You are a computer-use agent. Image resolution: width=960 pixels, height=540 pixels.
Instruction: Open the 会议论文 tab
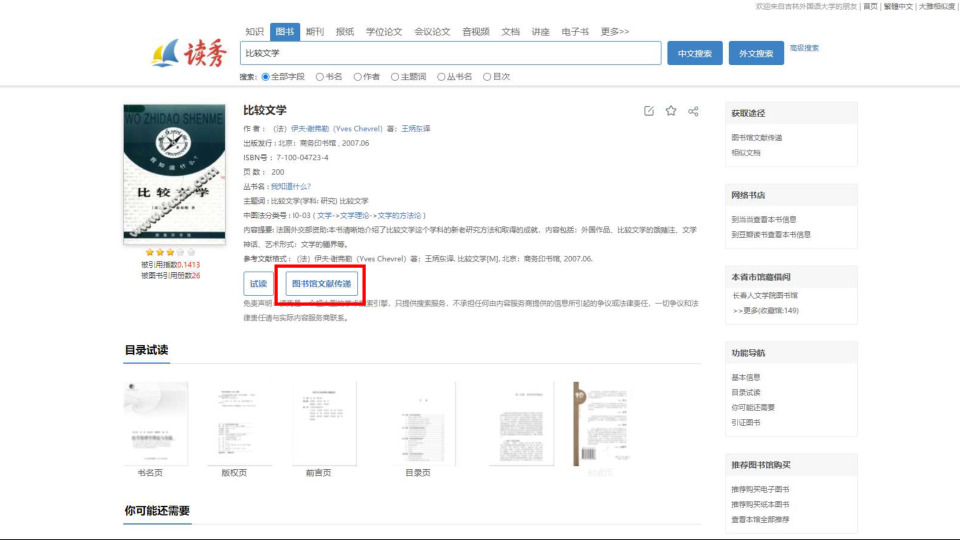coord(432,32)
